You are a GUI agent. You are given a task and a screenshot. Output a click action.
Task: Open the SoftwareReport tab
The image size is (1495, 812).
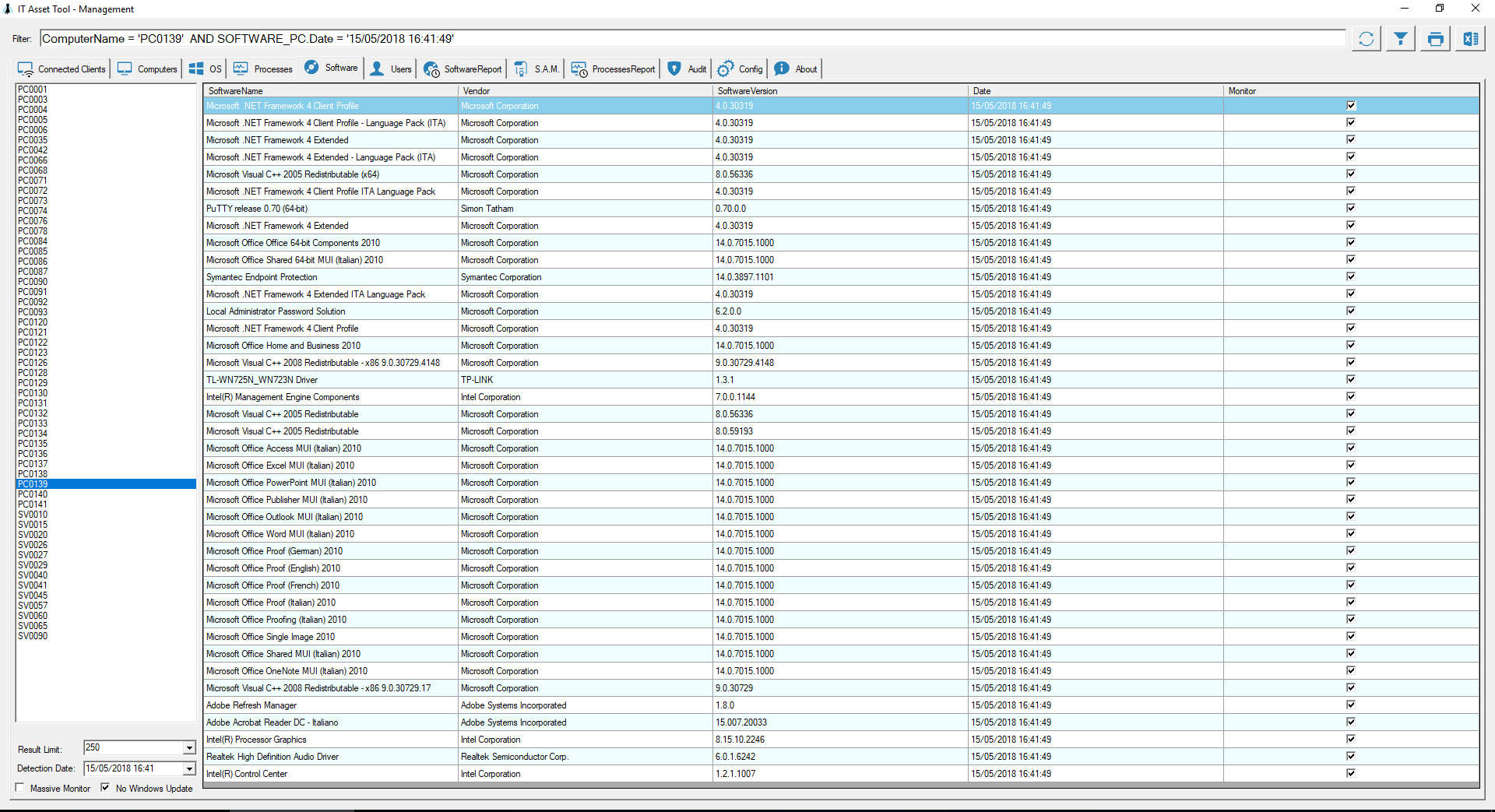click(x=463, y=69)
